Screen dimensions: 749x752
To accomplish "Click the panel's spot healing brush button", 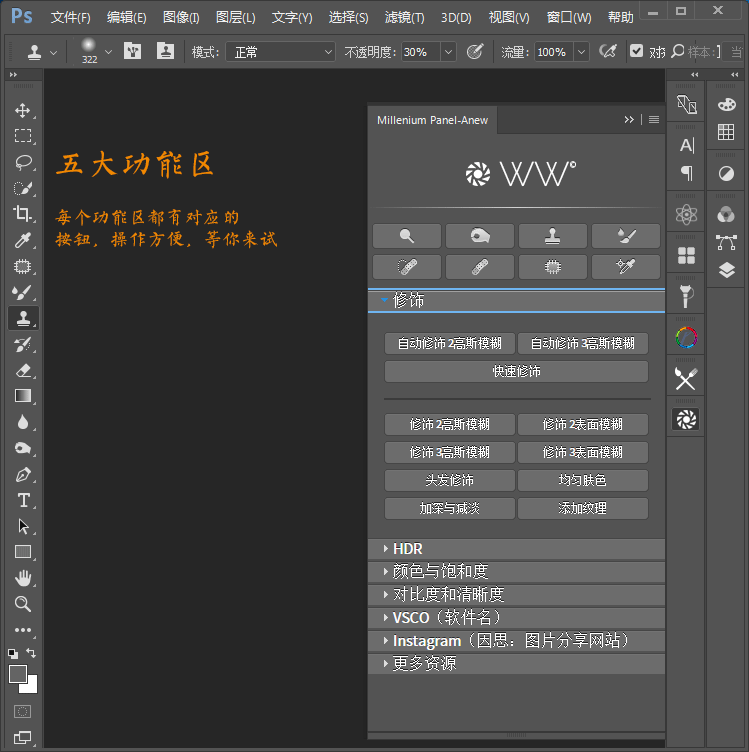I will [x=407, y=267].
